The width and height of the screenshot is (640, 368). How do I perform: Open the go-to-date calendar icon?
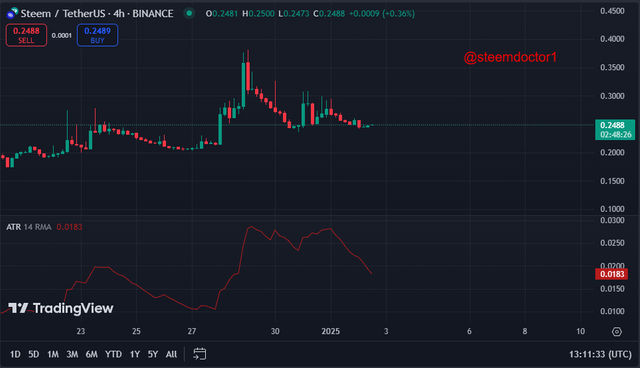pos(199,354)
